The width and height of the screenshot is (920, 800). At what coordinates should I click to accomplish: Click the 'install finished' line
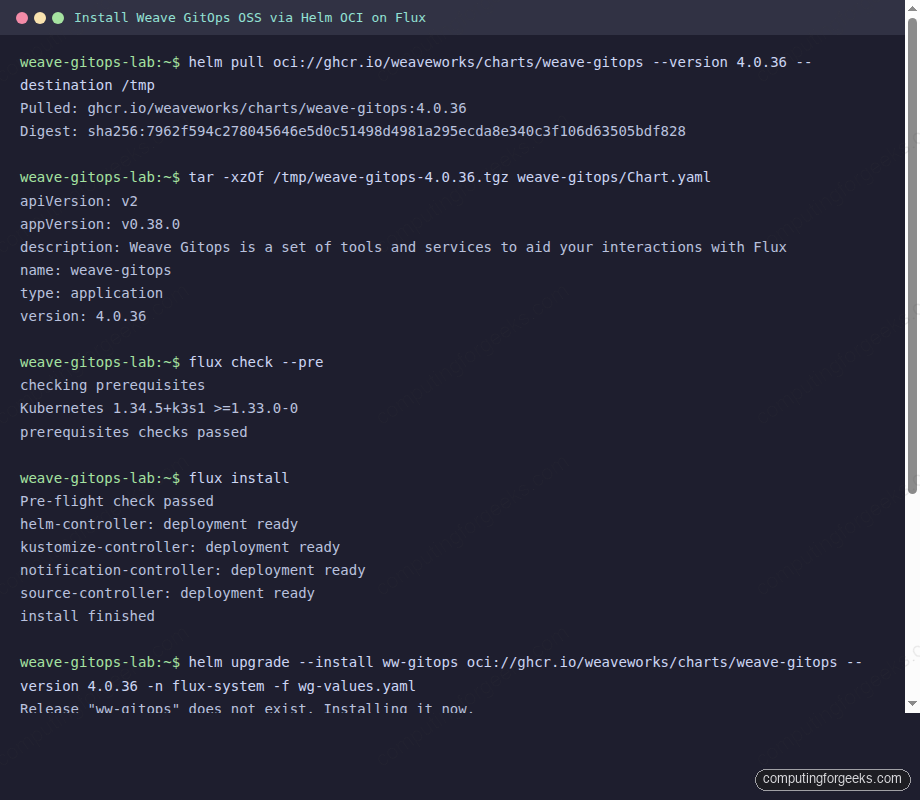coord(87,616)
